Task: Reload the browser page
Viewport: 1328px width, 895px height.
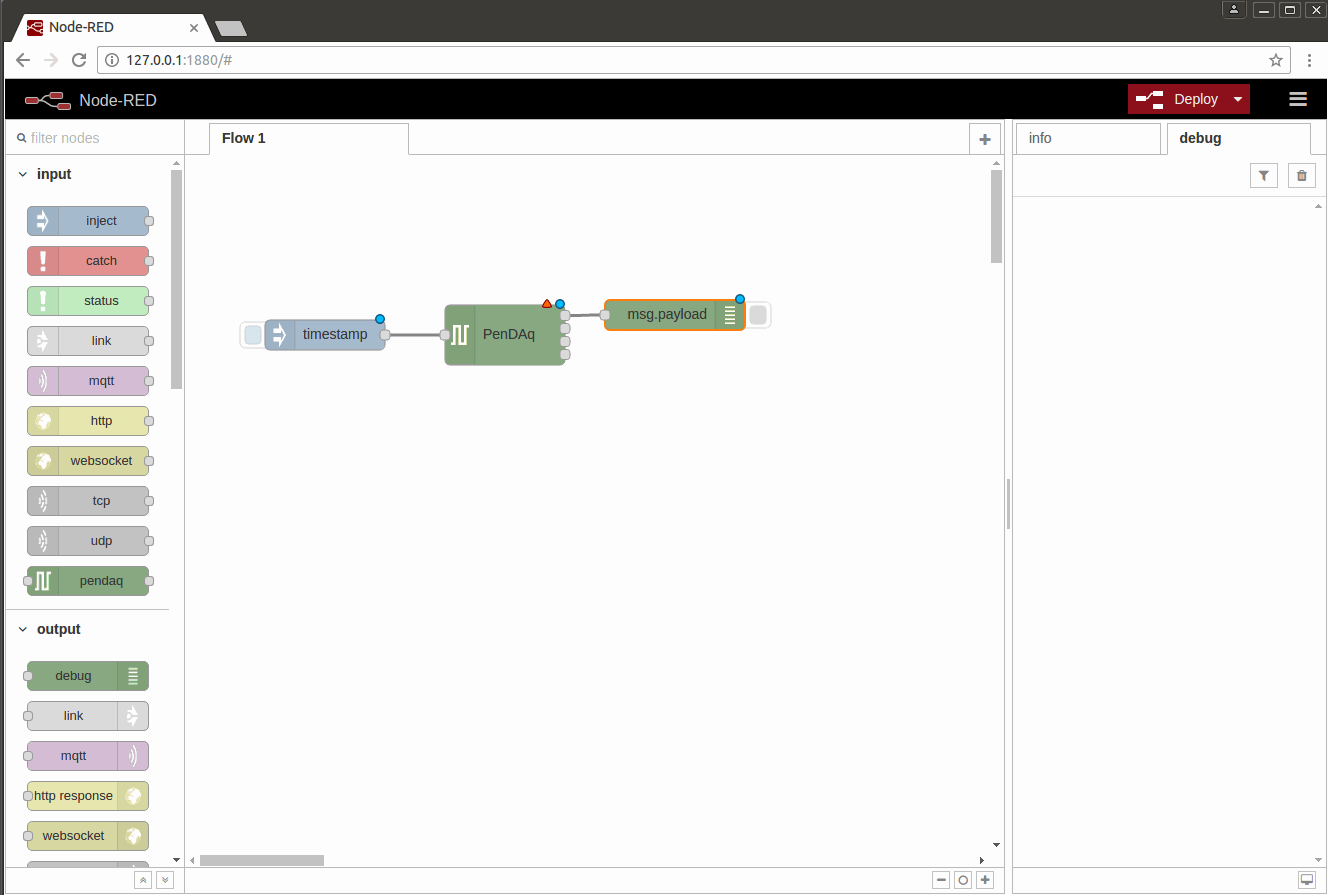Action: coord(79,60)
